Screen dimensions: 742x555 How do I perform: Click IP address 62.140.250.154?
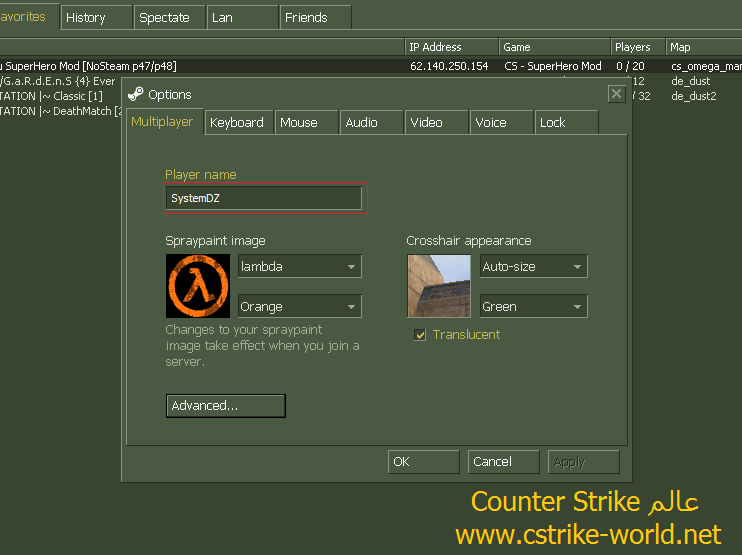point(449,66)
